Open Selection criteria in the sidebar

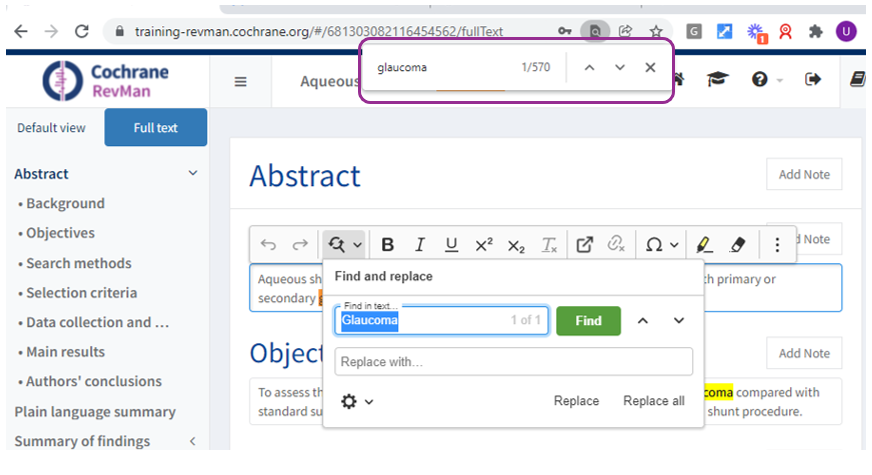click(81, 293)
